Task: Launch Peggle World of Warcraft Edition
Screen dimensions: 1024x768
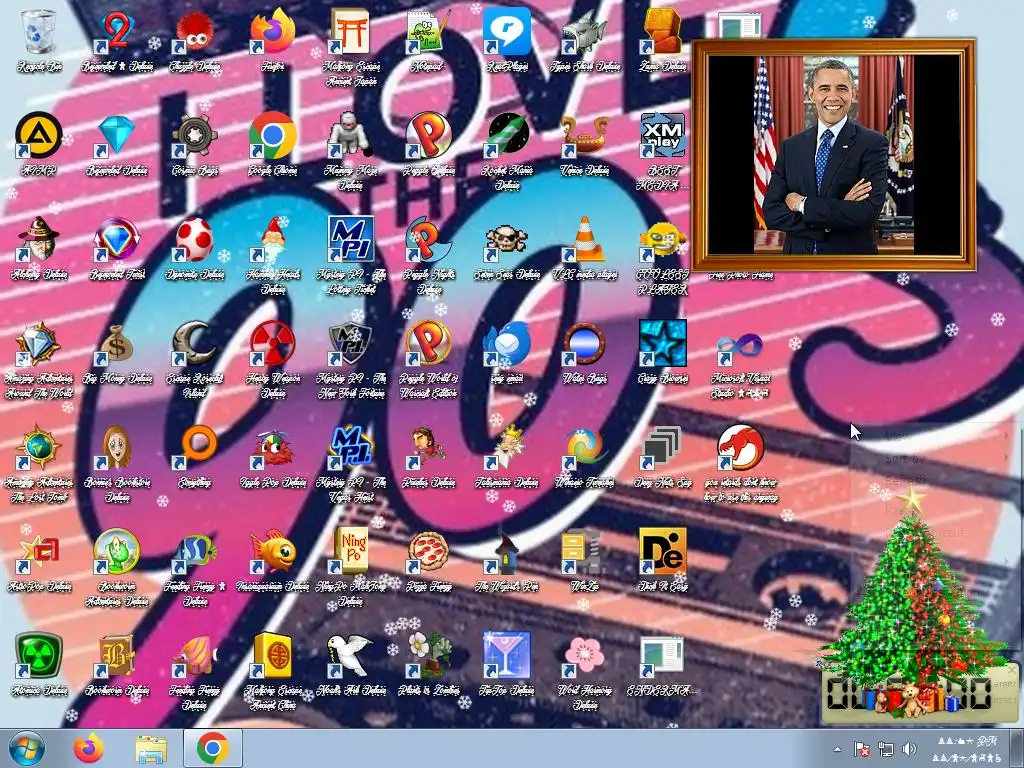Action: 428,344
